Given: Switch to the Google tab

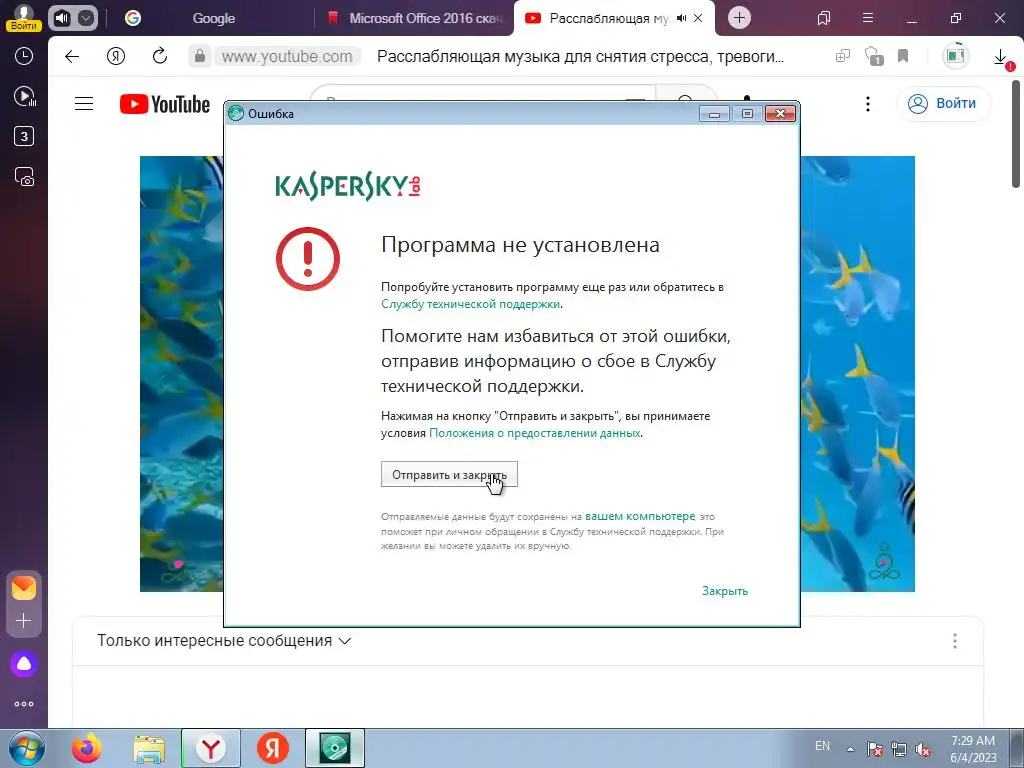Looking at the screenshot, I should point(213,18).
